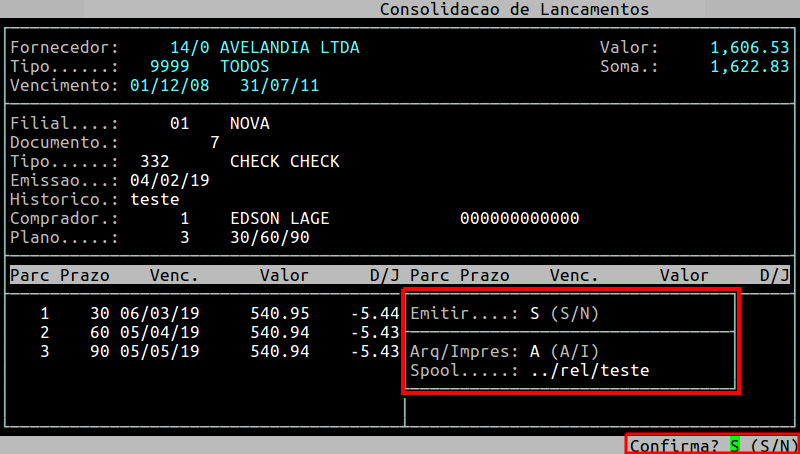
Task: Click the Fornecedor value AVELANDIA LTDA
Action: pos(289,48)
